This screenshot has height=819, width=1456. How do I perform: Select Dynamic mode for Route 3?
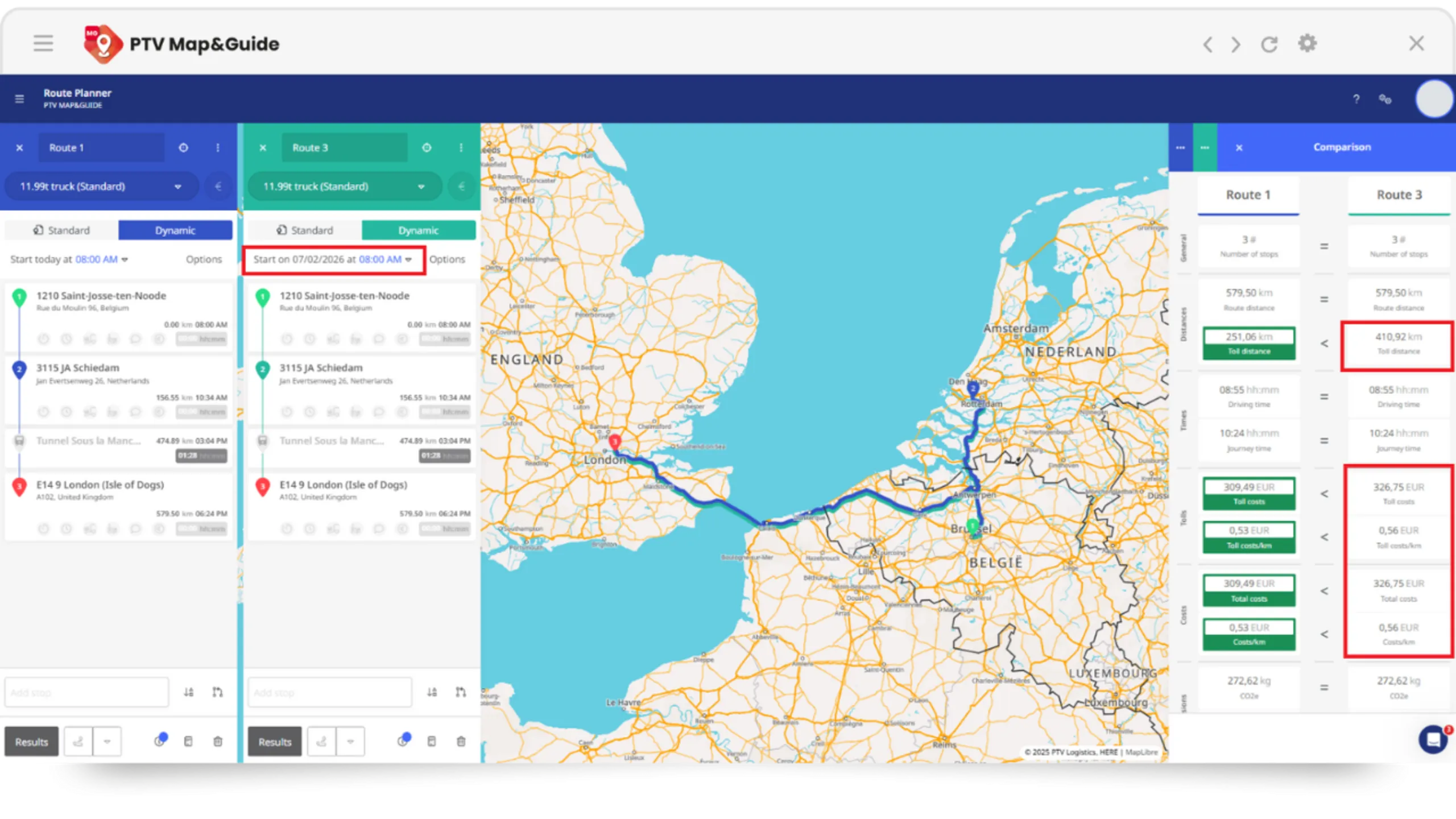418,230
